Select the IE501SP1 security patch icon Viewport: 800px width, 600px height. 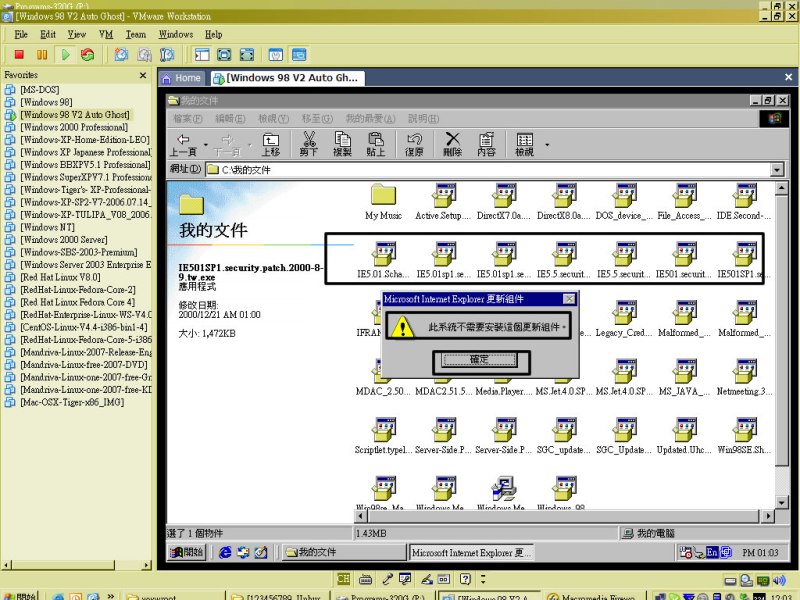pos(745,261)
